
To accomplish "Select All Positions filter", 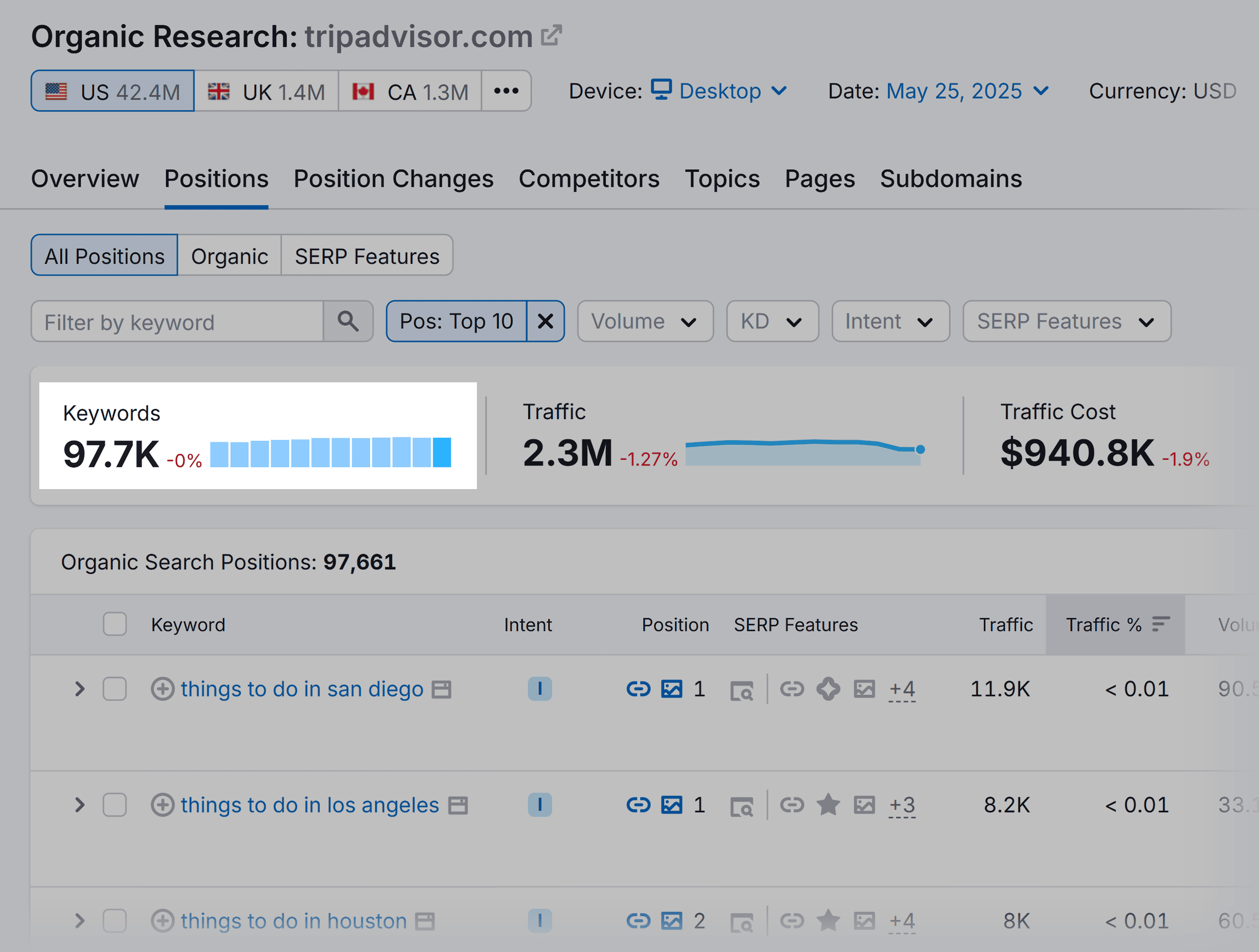I will pyautogui.click(x=105, y=256).
